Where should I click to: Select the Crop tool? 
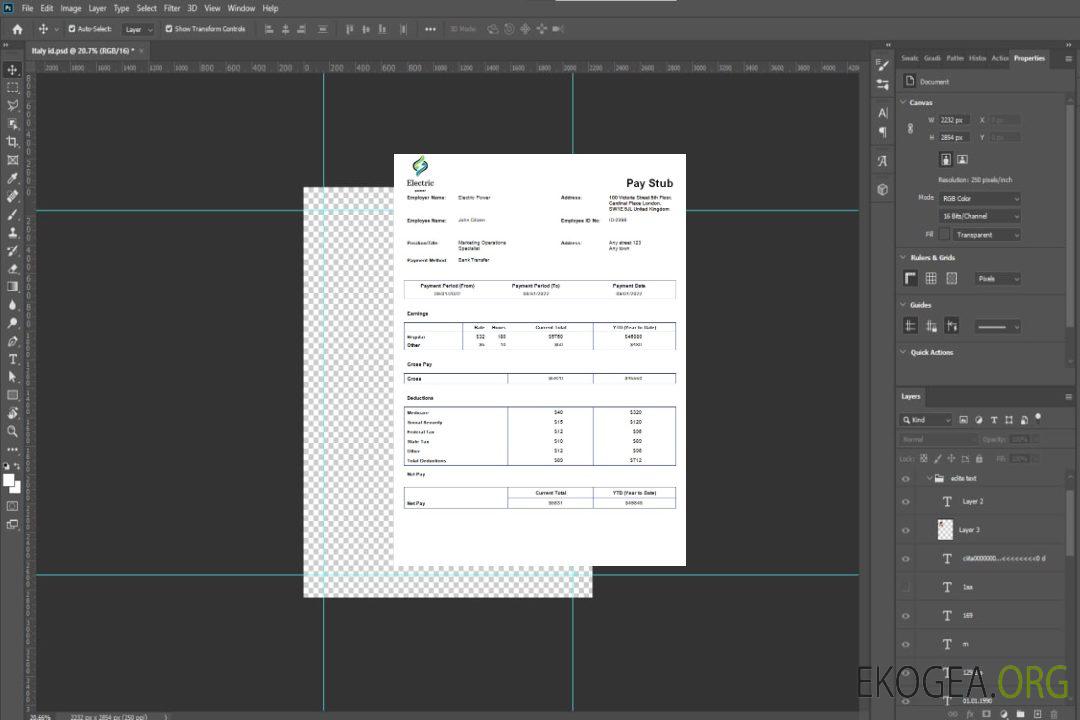(13, 142)
